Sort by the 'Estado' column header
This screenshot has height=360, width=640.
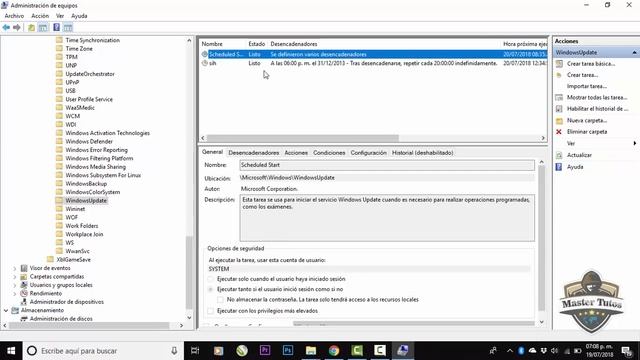(x=257, y=44)
